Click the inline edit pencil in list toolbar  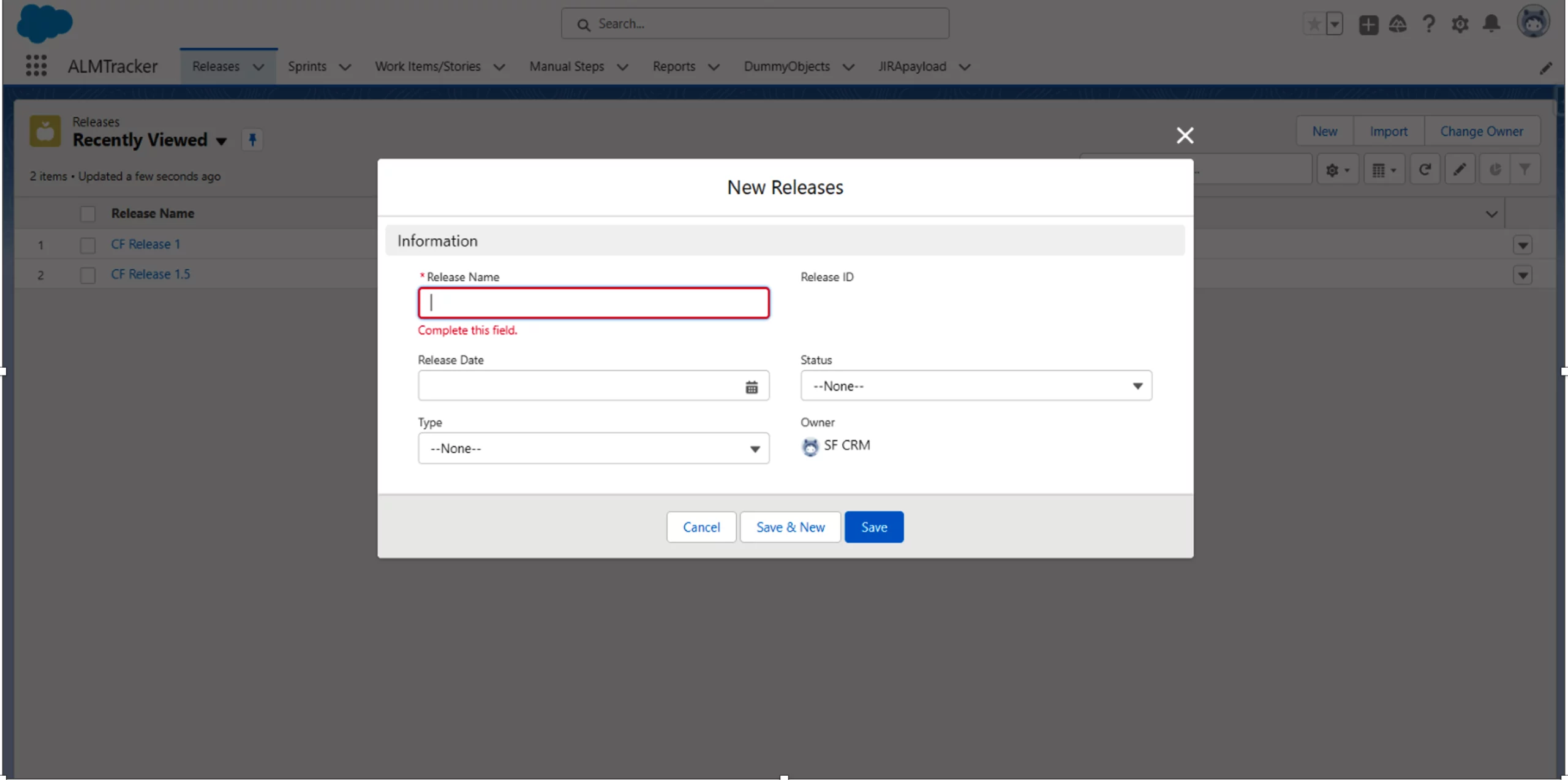point(1460,170)
